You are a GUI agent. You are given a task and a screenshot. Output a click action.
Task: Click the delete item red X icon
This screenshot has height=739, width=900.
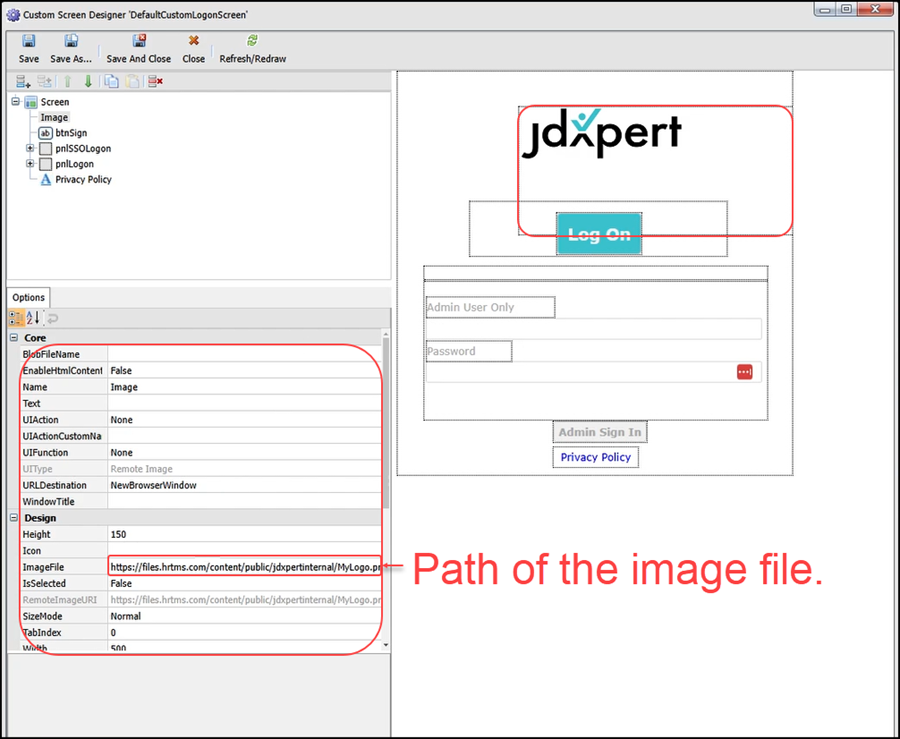coord(155,82)
